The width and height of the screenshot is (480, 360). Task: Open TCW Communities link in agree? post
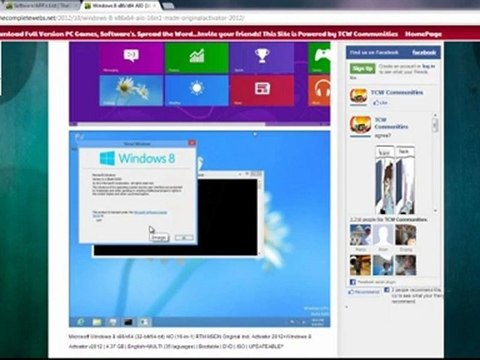pos(391,123)
